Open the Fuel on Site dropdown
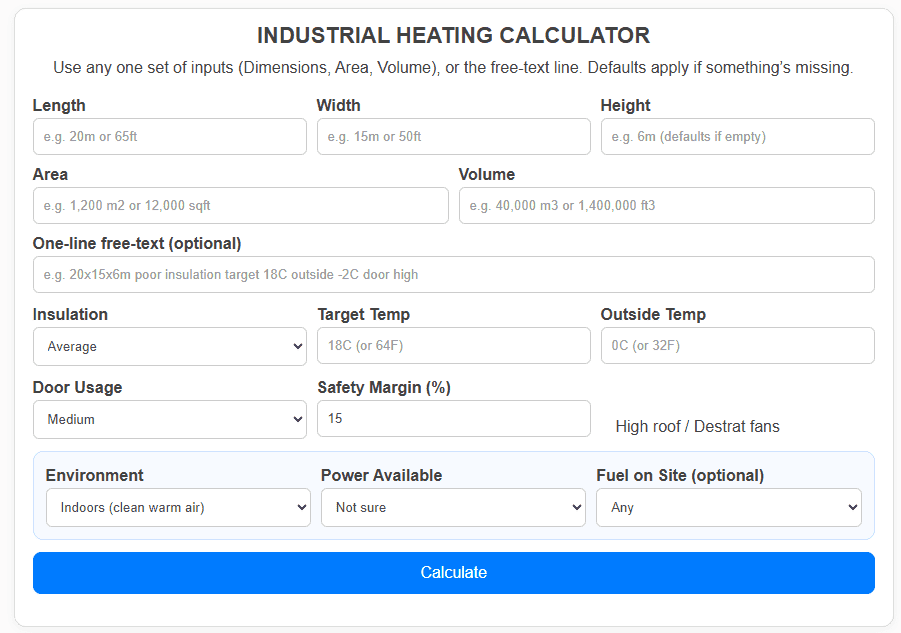This screenshot has width=901, height=633. tap(728, 508)
